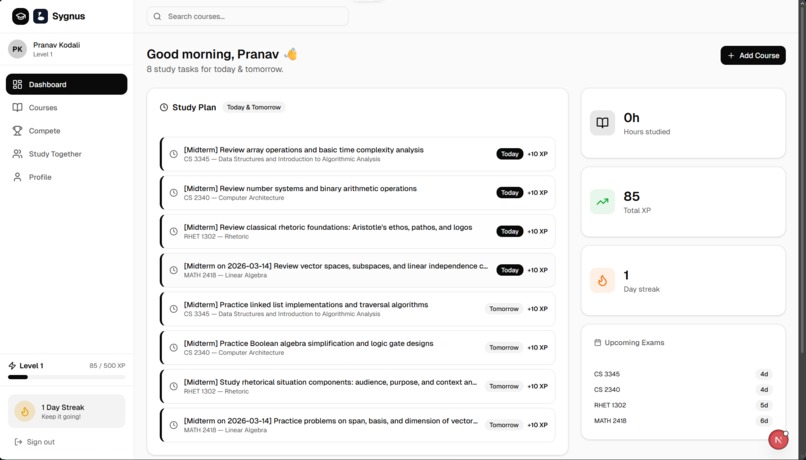Image resolution: width=806 pixels, height=460 pixels.
Task: Click the RHET 1302 upcoming exam row
Action: coord(683,405)
